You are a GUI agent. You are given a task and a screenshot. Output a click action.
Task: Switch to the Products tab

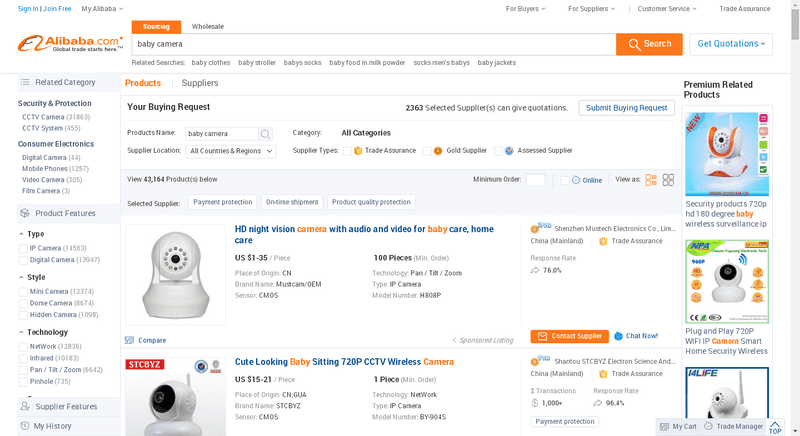pyautogui.click(x=143, y=83)
